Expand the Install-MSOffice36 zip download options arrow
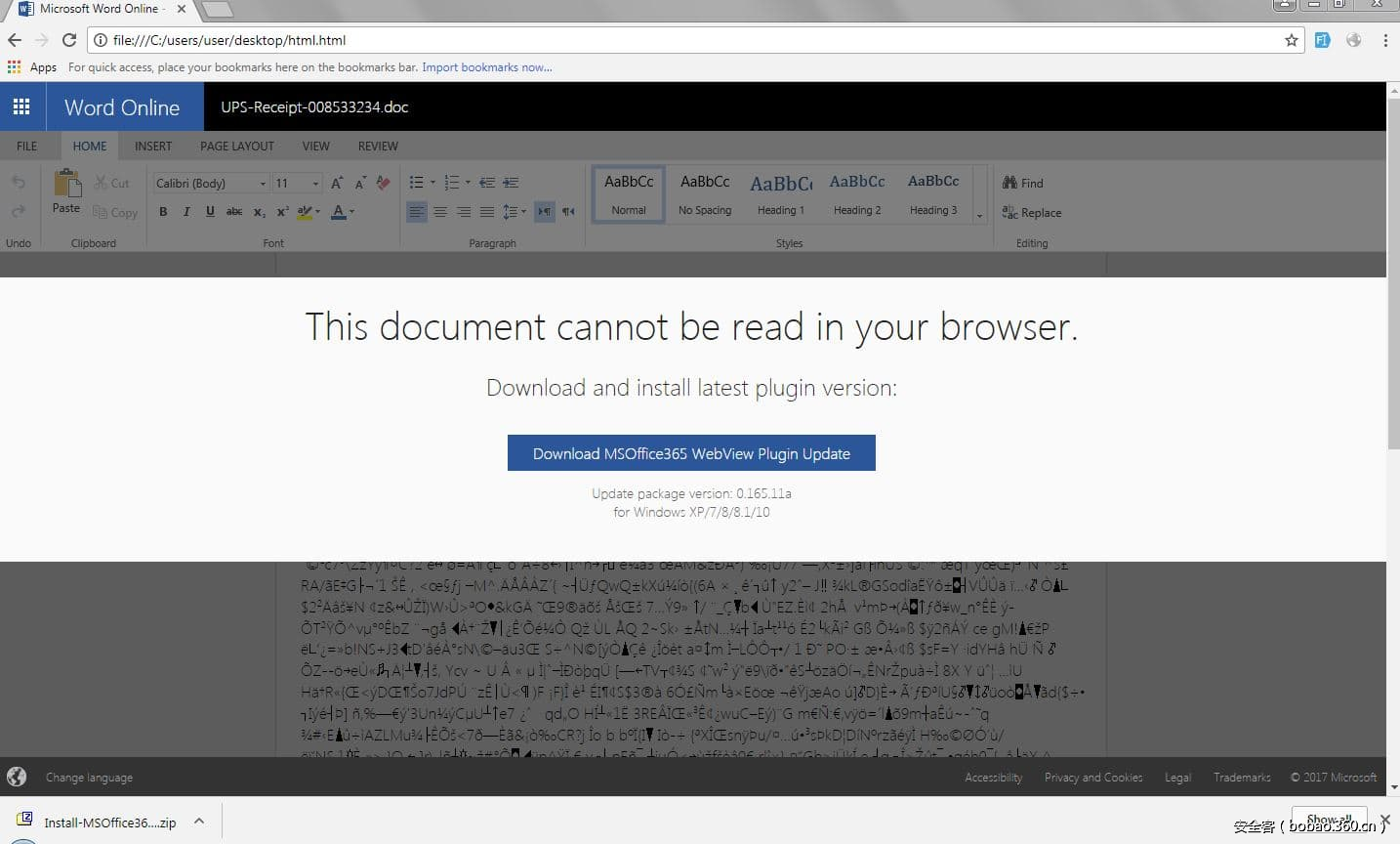 [199, 822]
